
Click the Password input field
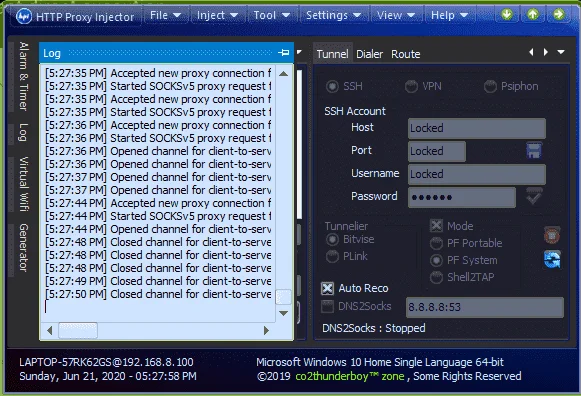(462, 197)
